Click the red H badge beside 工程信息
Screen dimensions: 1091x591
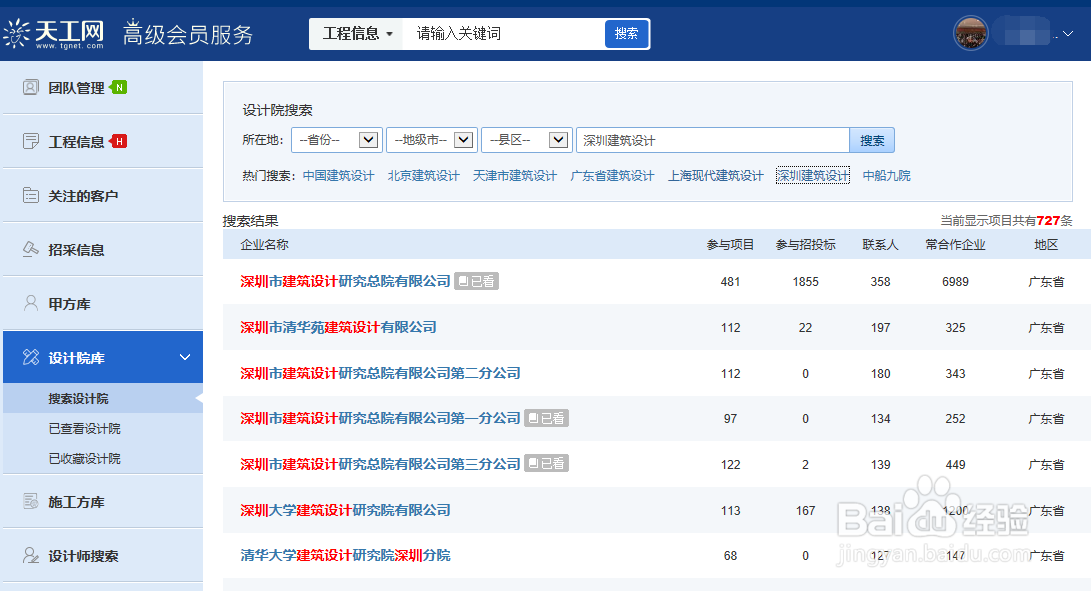(x=119, y=141)
